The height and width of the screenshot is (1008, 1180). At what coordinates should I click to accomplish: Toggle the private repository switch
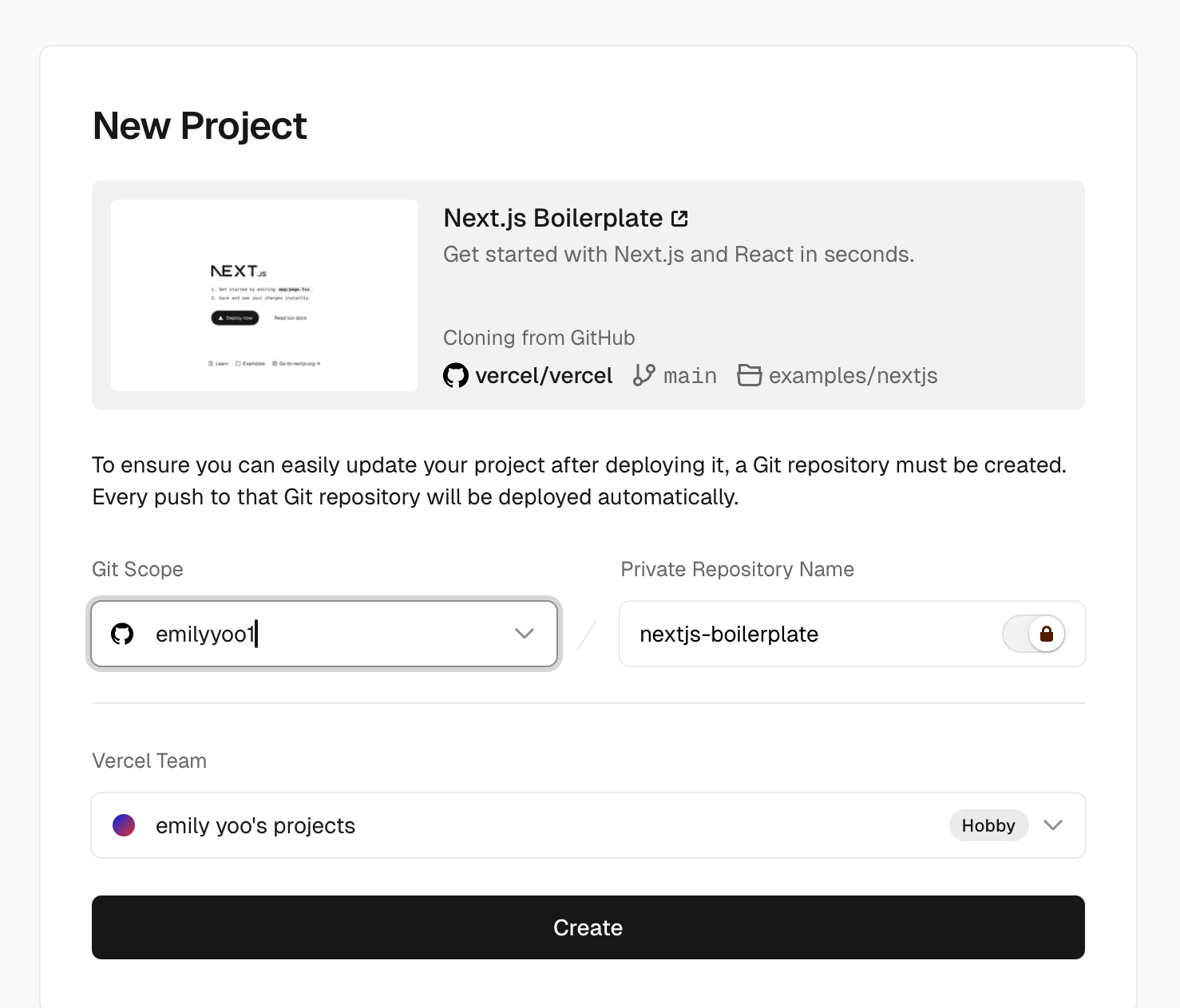1034,634
